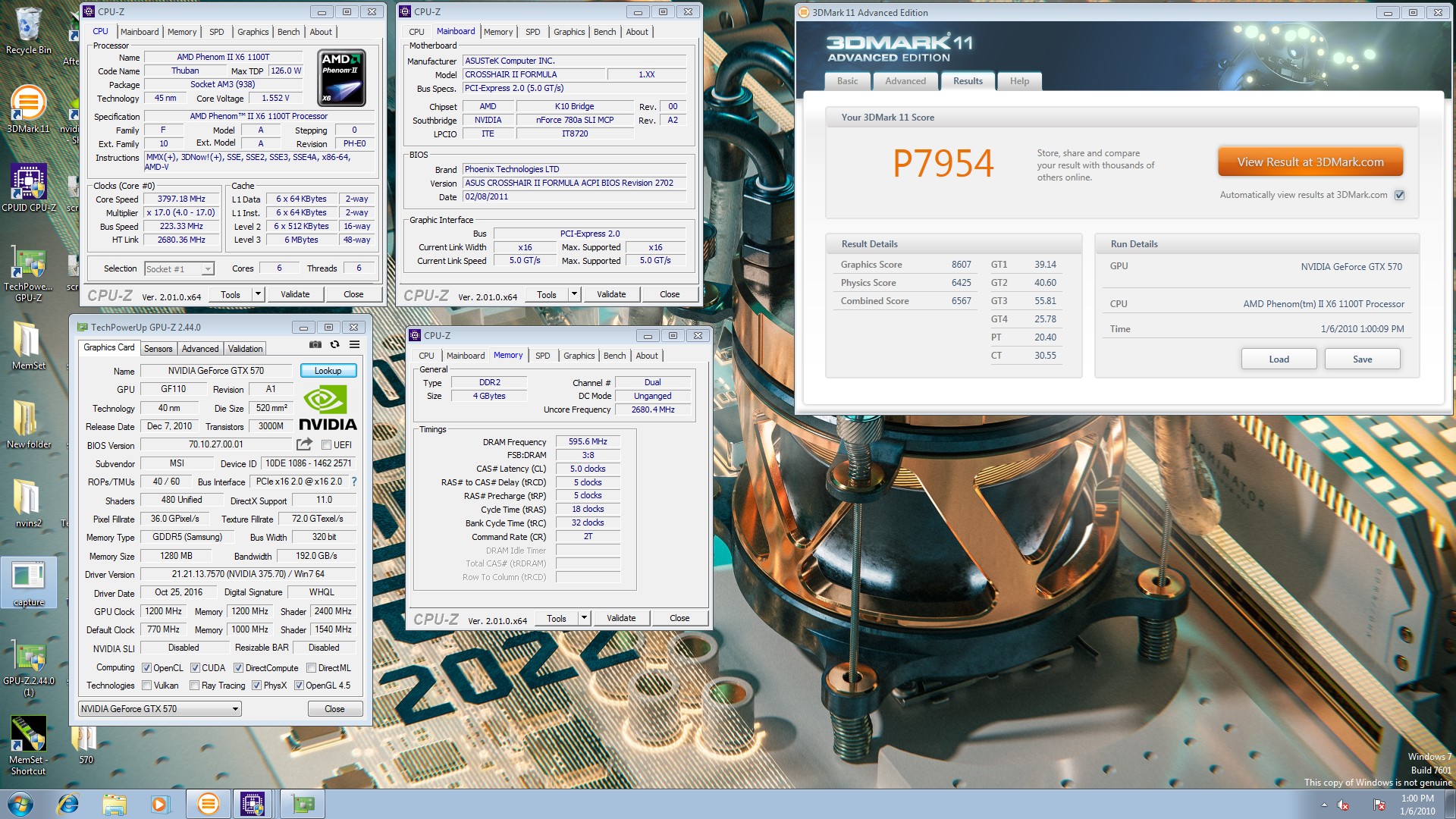The width and height of the screenshot is (1456, 819).
Task: Open the Validation tab in GPU-Z
Action: coord(245,349)
